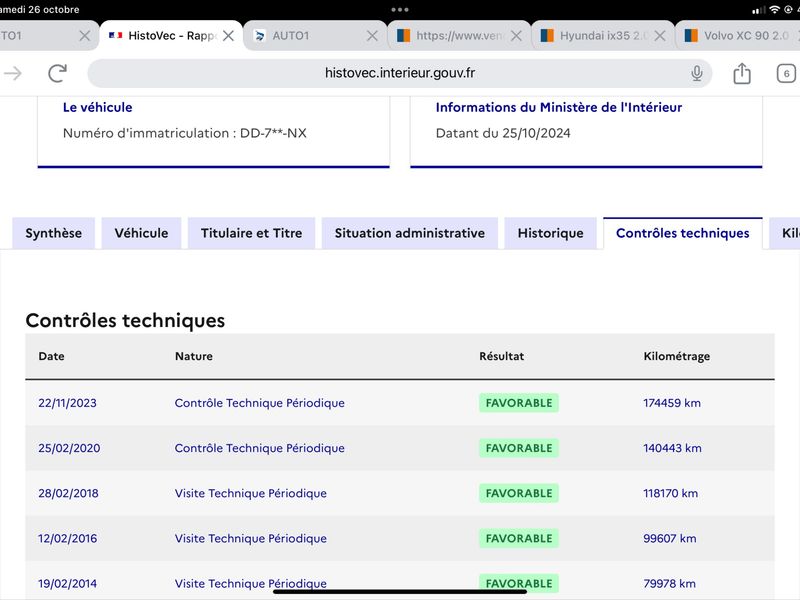Click FAVORABLE badge for 25/02/2020

pyautogui.click(x=519, y=448)
